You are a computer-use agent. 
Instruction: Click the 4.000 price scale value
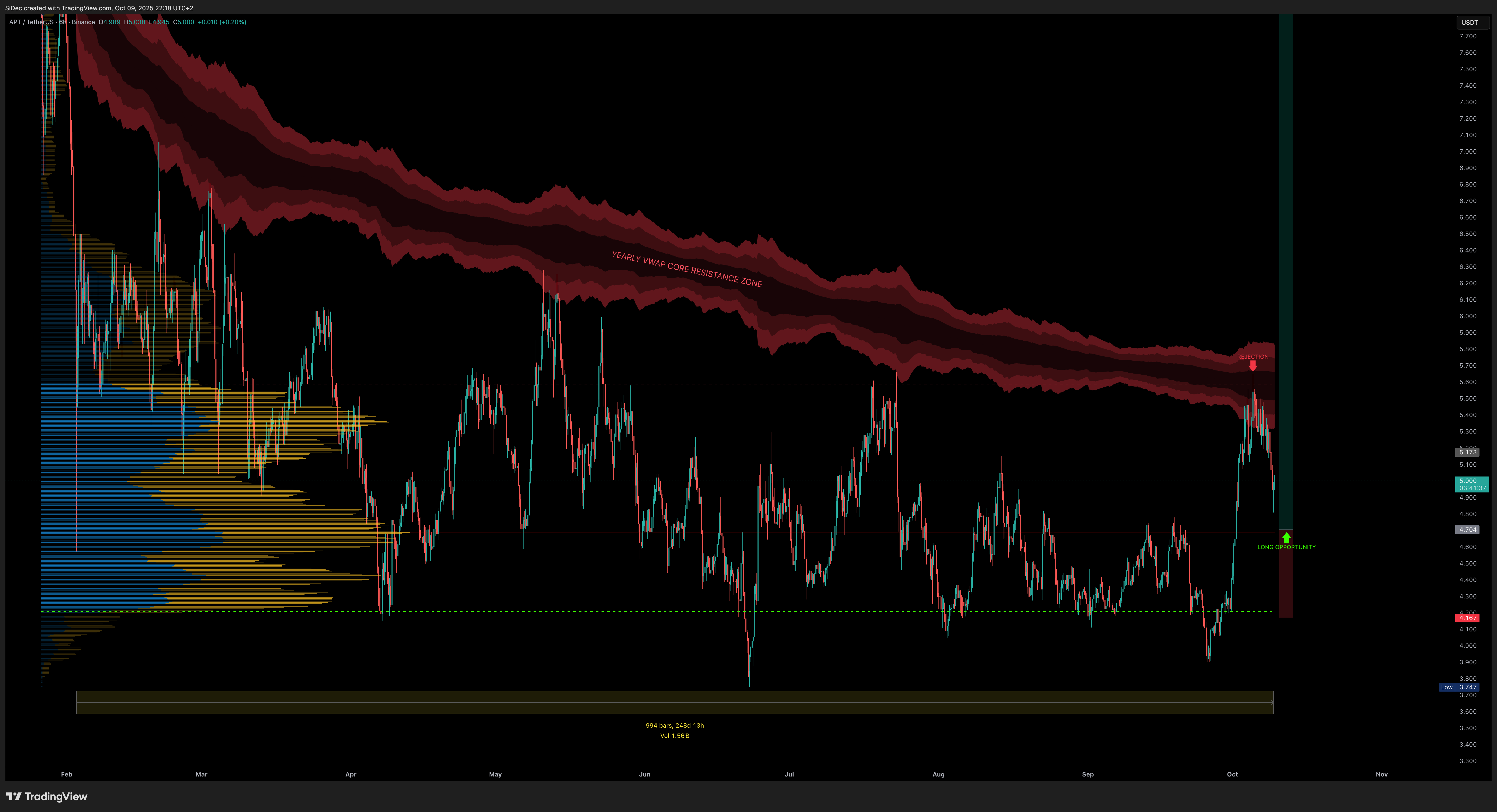(1467, 646)
